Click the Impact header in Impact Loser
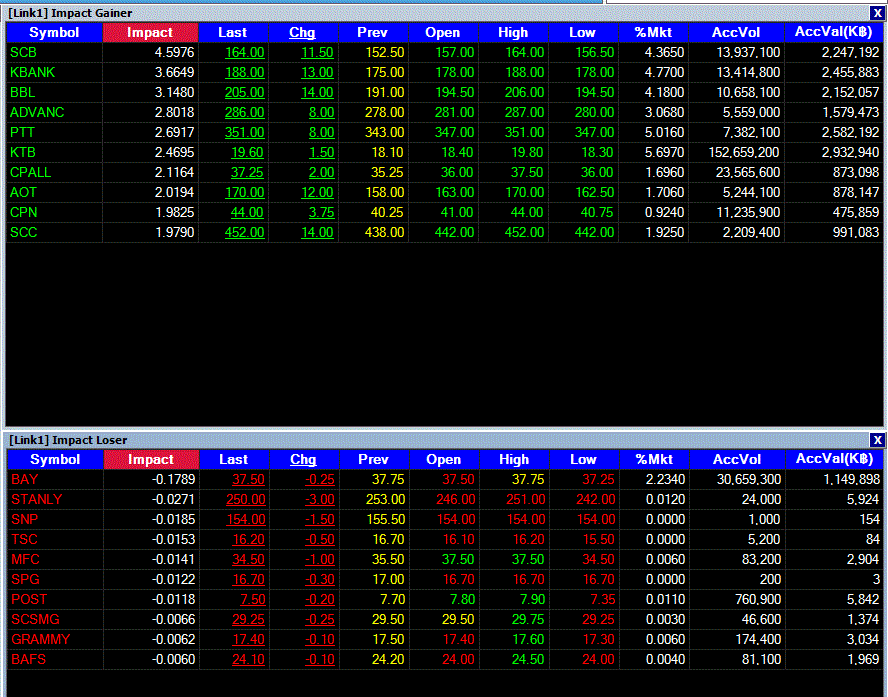888x697 pixels. coord(151,459)
